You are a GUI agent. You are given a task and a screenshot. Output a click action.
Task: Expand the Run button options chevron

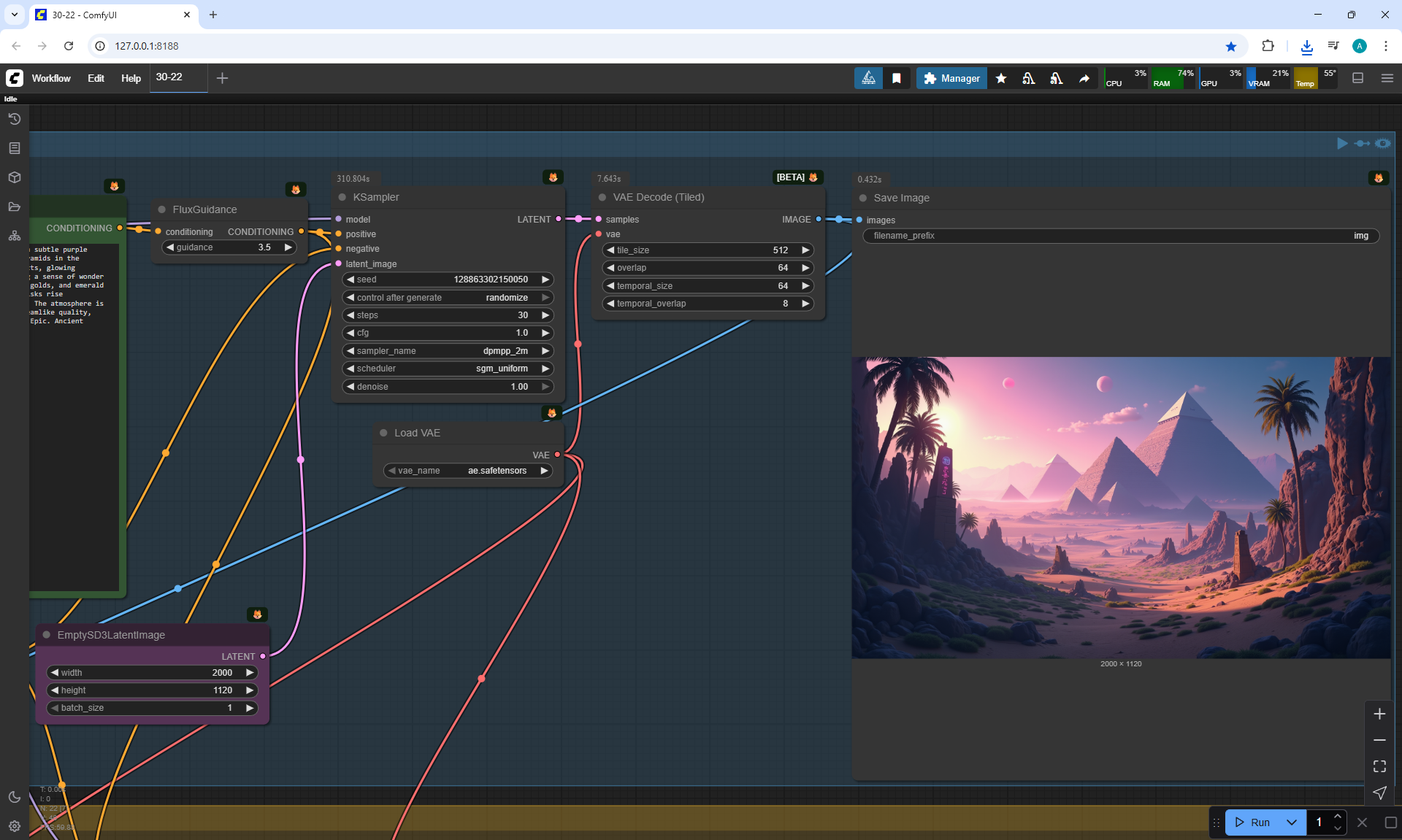tap(1292, 822)
